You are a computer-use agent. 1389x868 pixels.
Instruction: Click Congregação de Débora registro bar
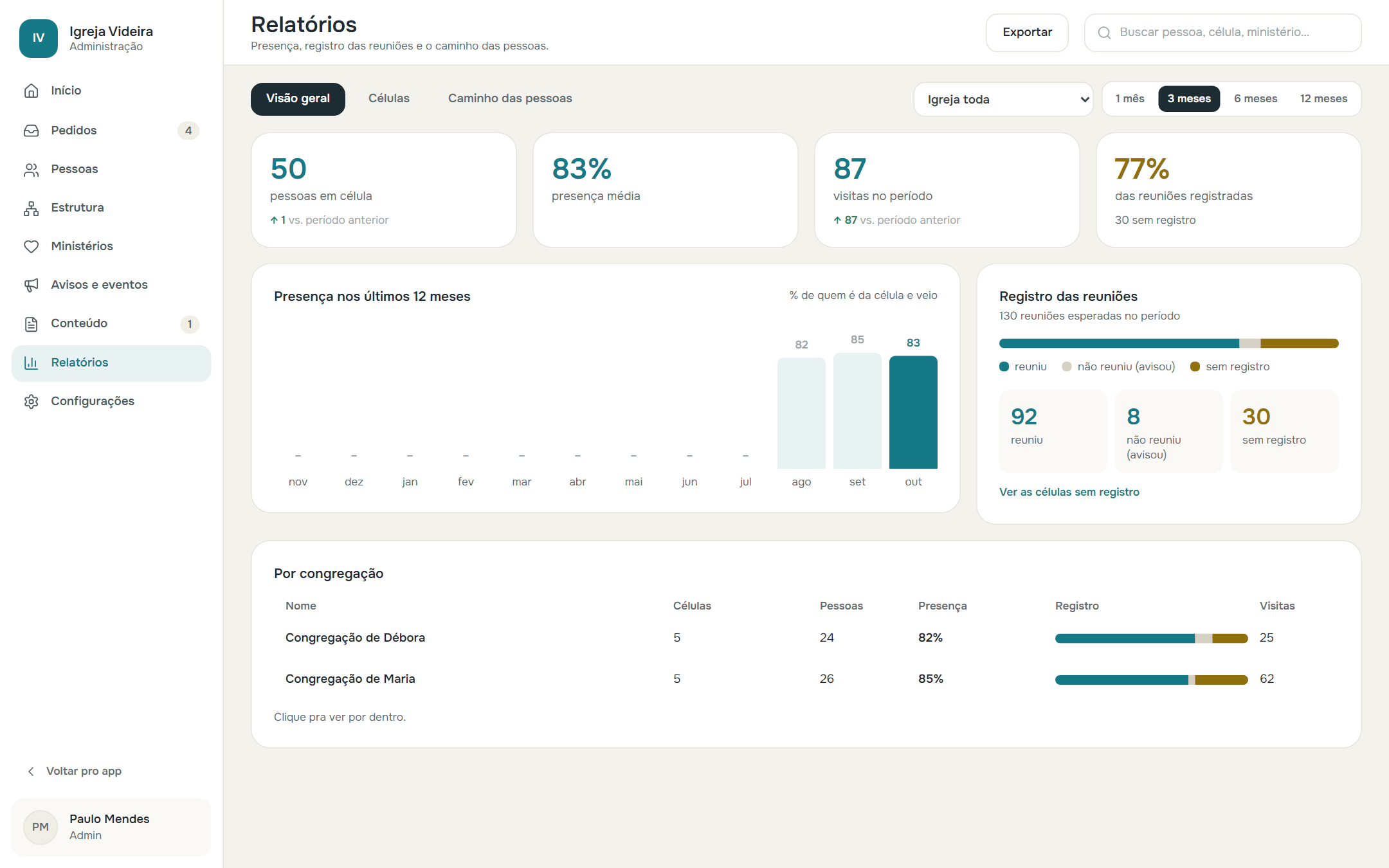[x=1151, y=638]
